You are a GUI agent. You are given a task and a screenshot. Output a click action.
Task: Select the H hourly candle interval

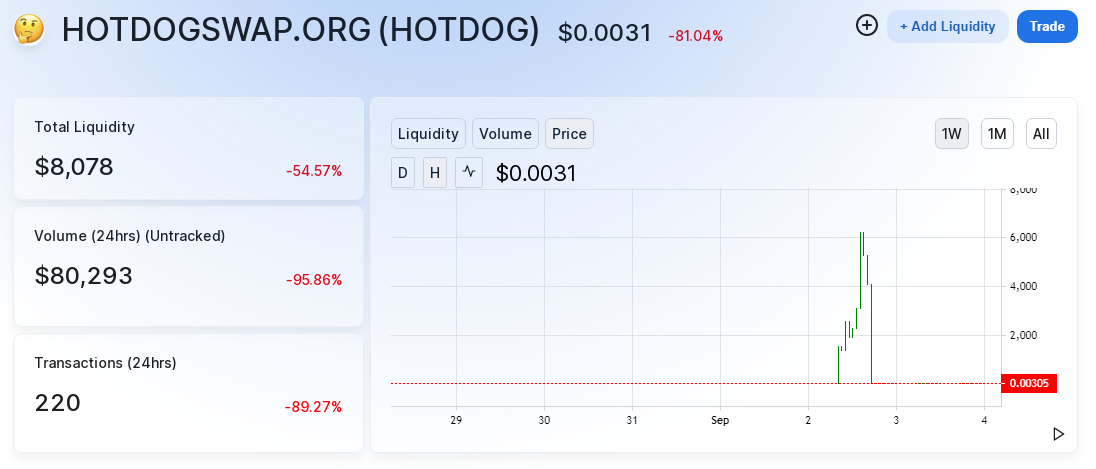(435, 172)
